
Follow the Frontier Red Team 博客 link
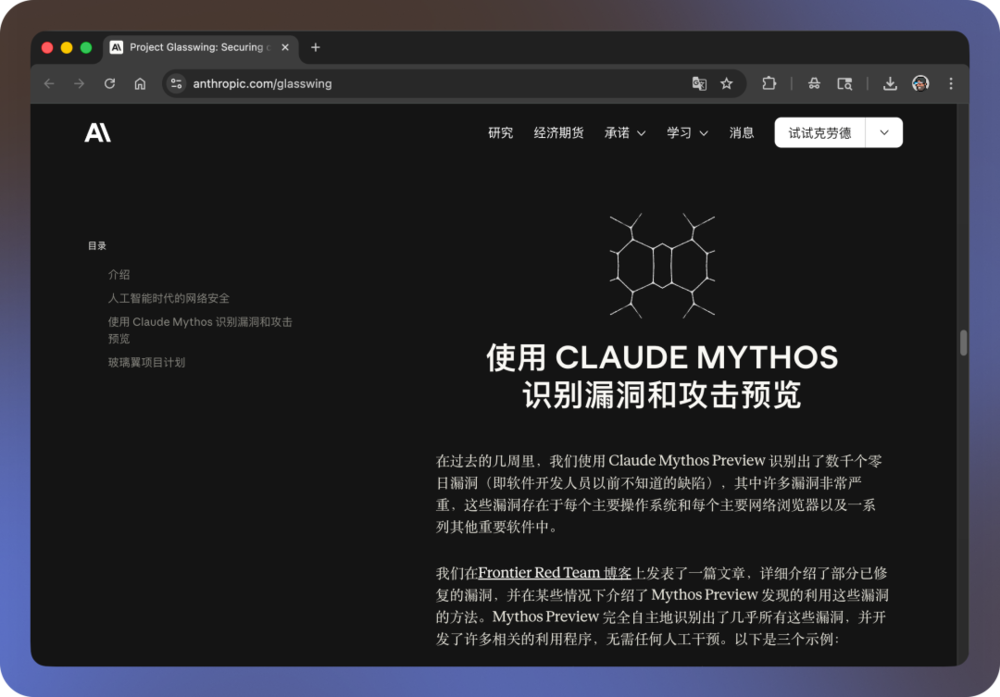(555, 573)
